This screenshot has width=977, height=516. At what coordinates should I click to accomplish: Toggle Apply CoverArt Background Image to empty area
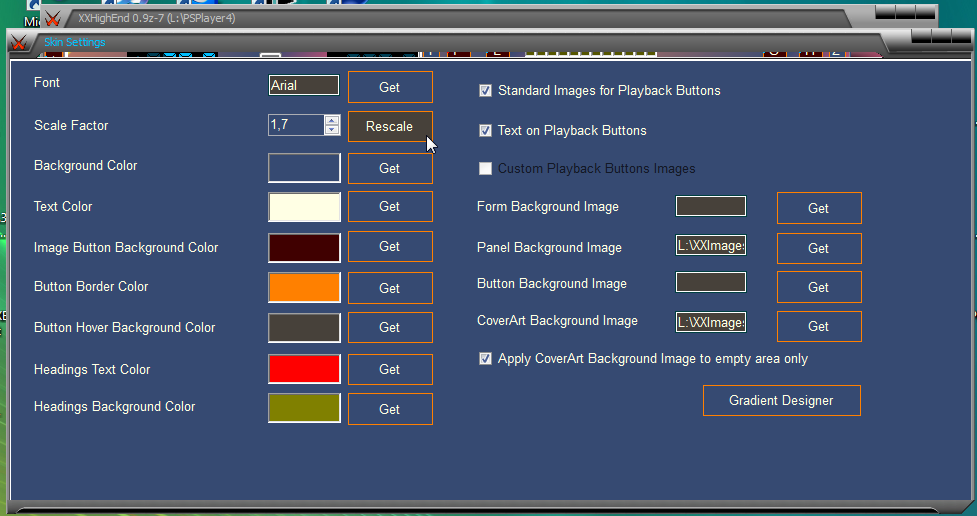point(485,359)
